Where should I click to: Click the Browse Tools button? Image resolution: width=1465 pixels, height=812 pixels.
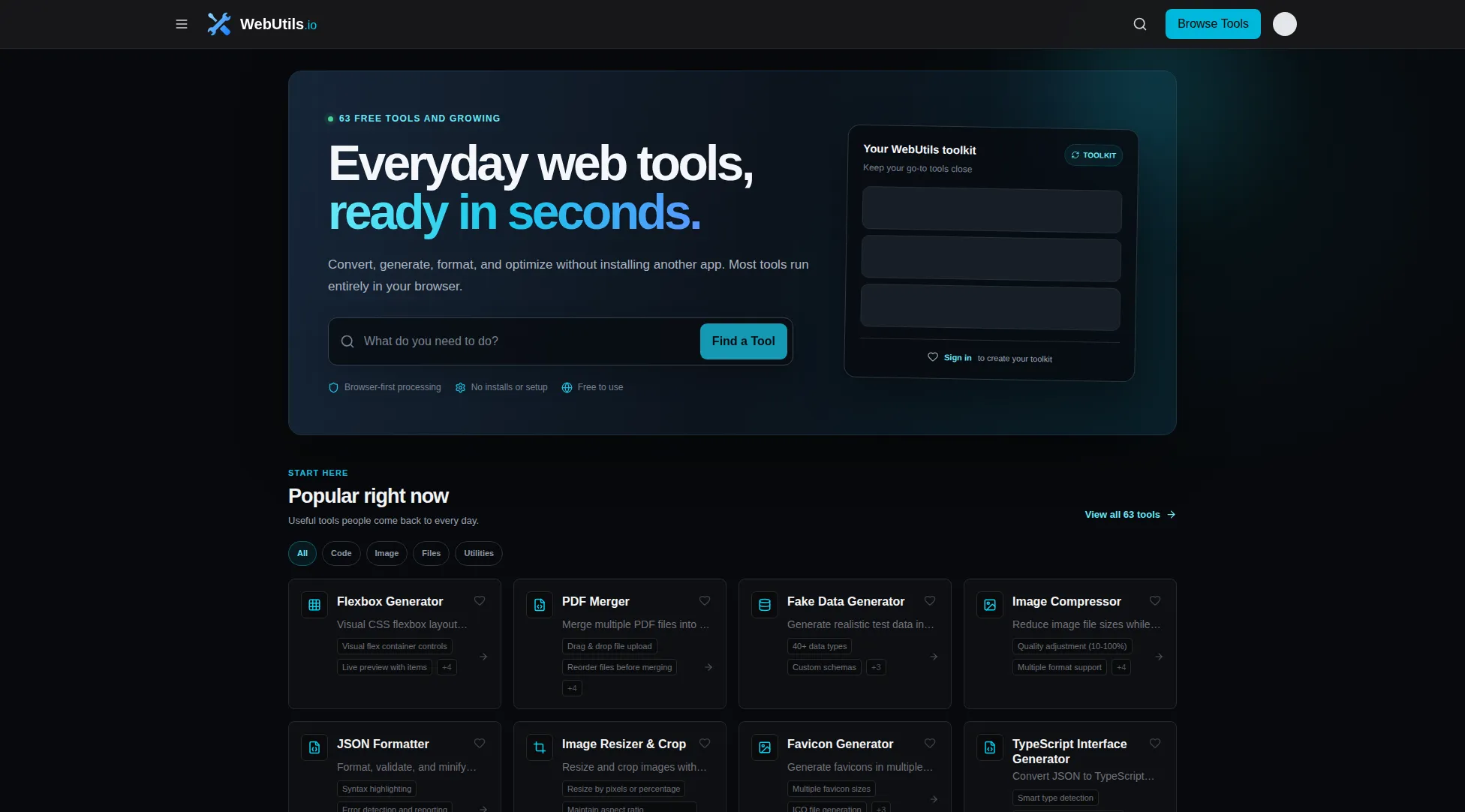click(x=1213, y=24)
